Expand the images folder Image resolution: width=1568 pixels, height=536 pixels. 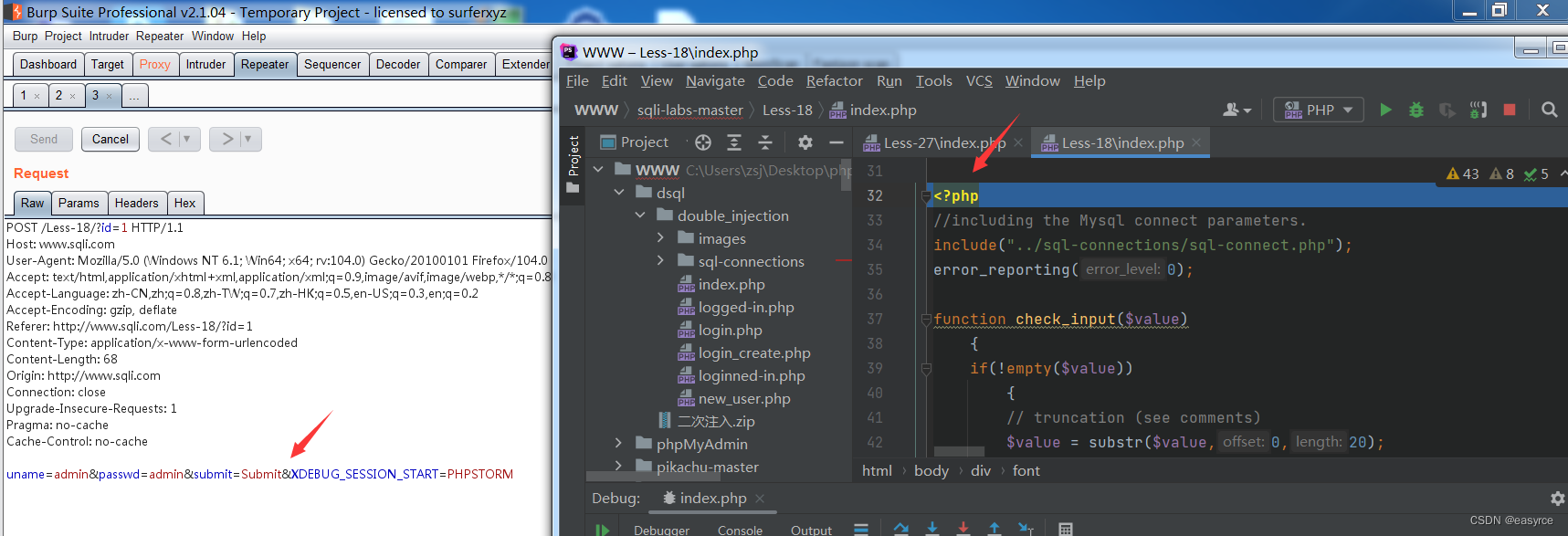[660, 238]
